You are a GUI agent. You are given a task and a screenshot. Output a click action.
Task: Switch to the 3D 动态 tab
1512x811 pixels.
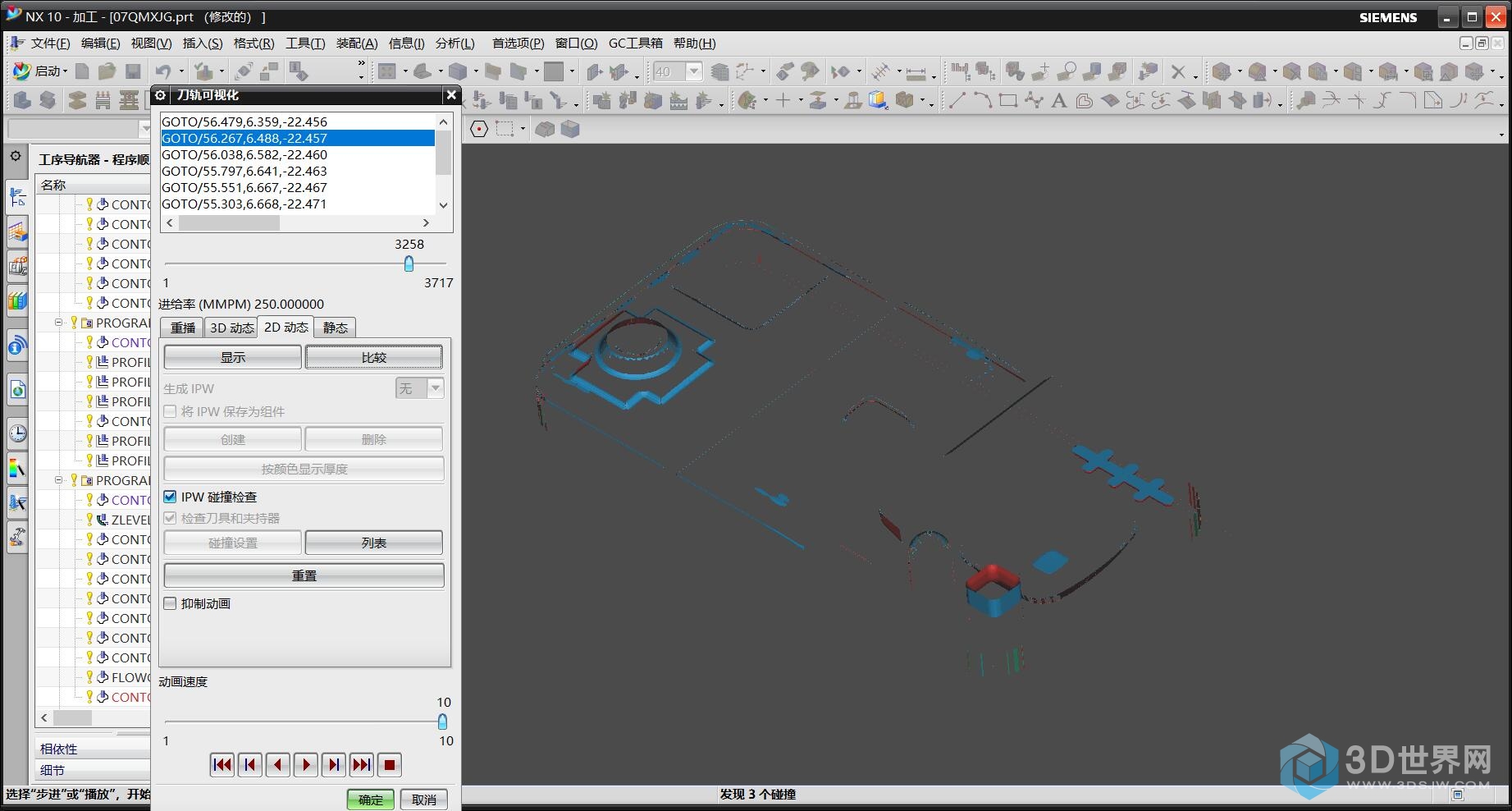[231, 328]
